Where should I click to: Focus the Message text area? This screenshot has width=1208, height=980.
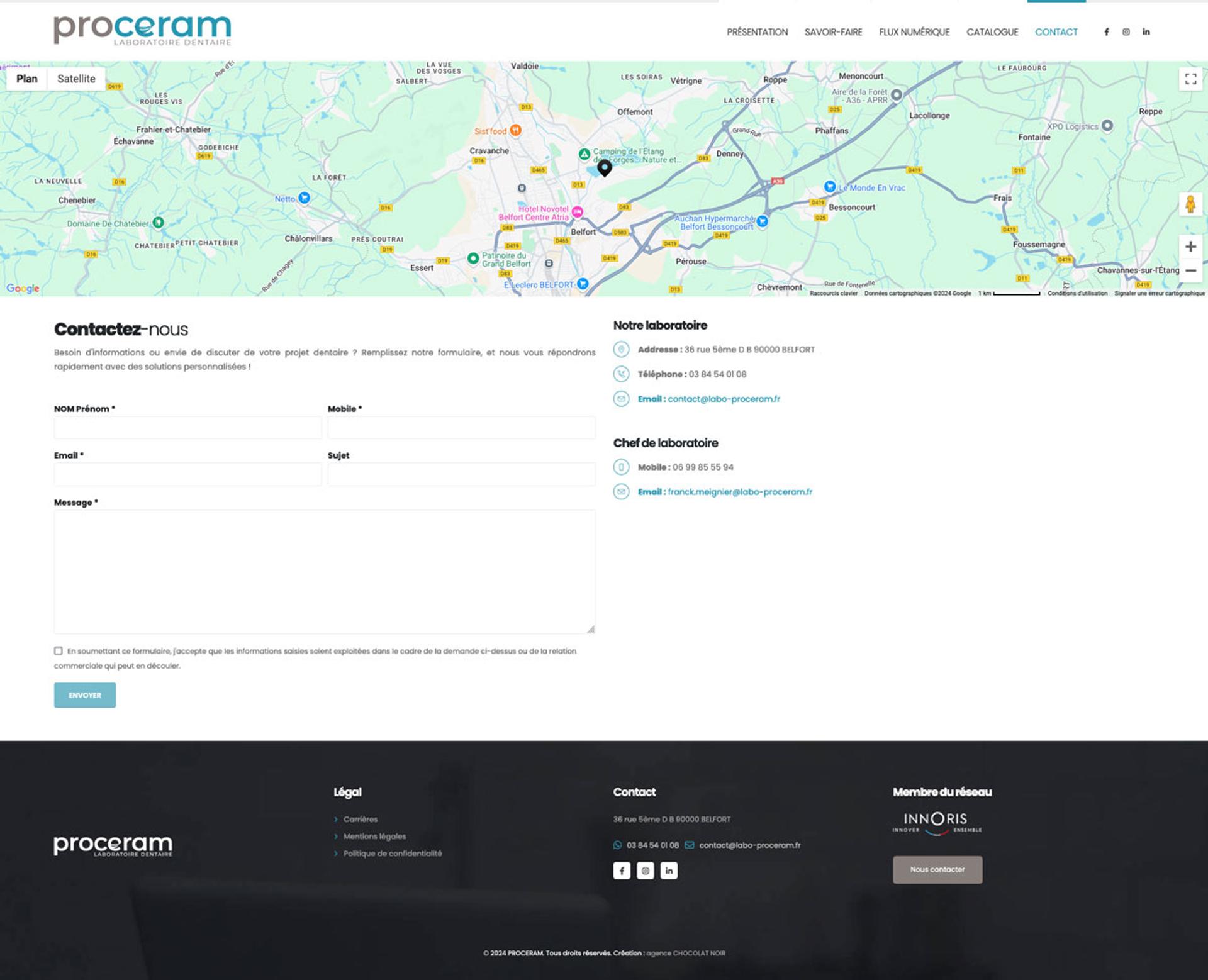[325, 571]
